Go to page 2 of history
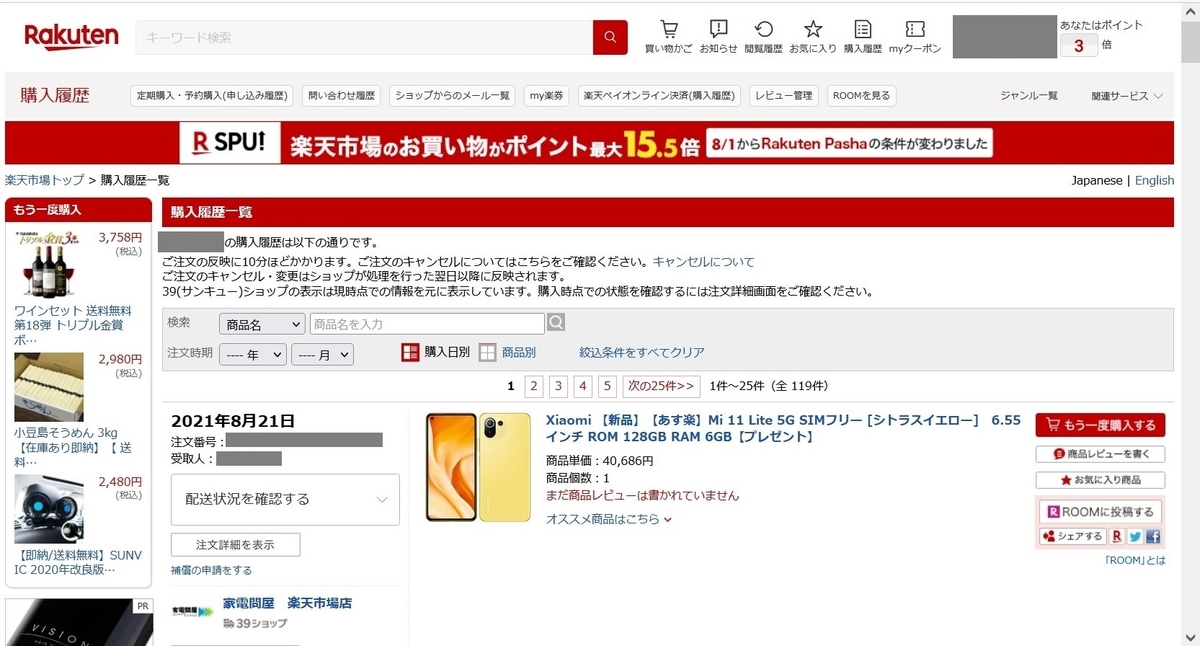This screenshot has height=646, width=1200. 534,386
